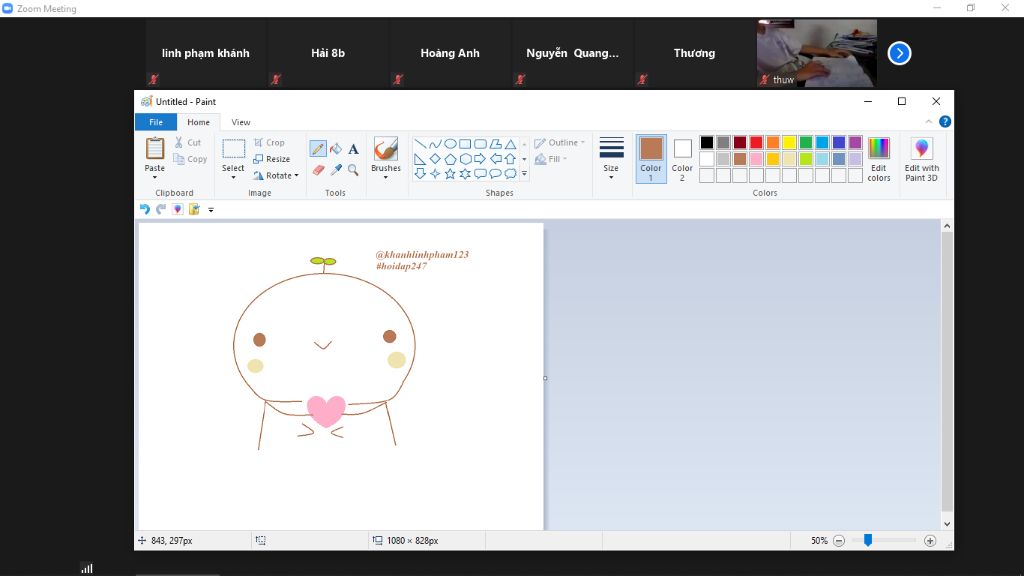The image size is (1024, 576).
Task: Select the Fill with color bucket tool
Action: click(336, 149)
